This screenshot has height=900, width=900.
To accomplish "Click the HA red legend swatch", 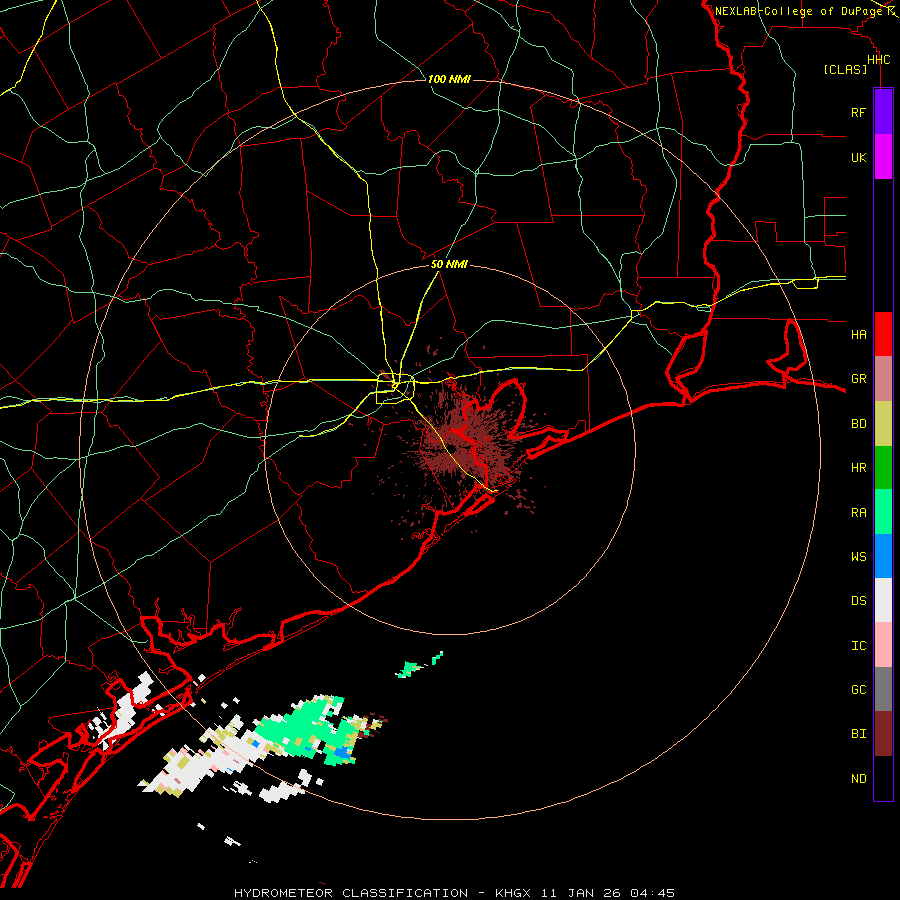I will coord(883,334).
